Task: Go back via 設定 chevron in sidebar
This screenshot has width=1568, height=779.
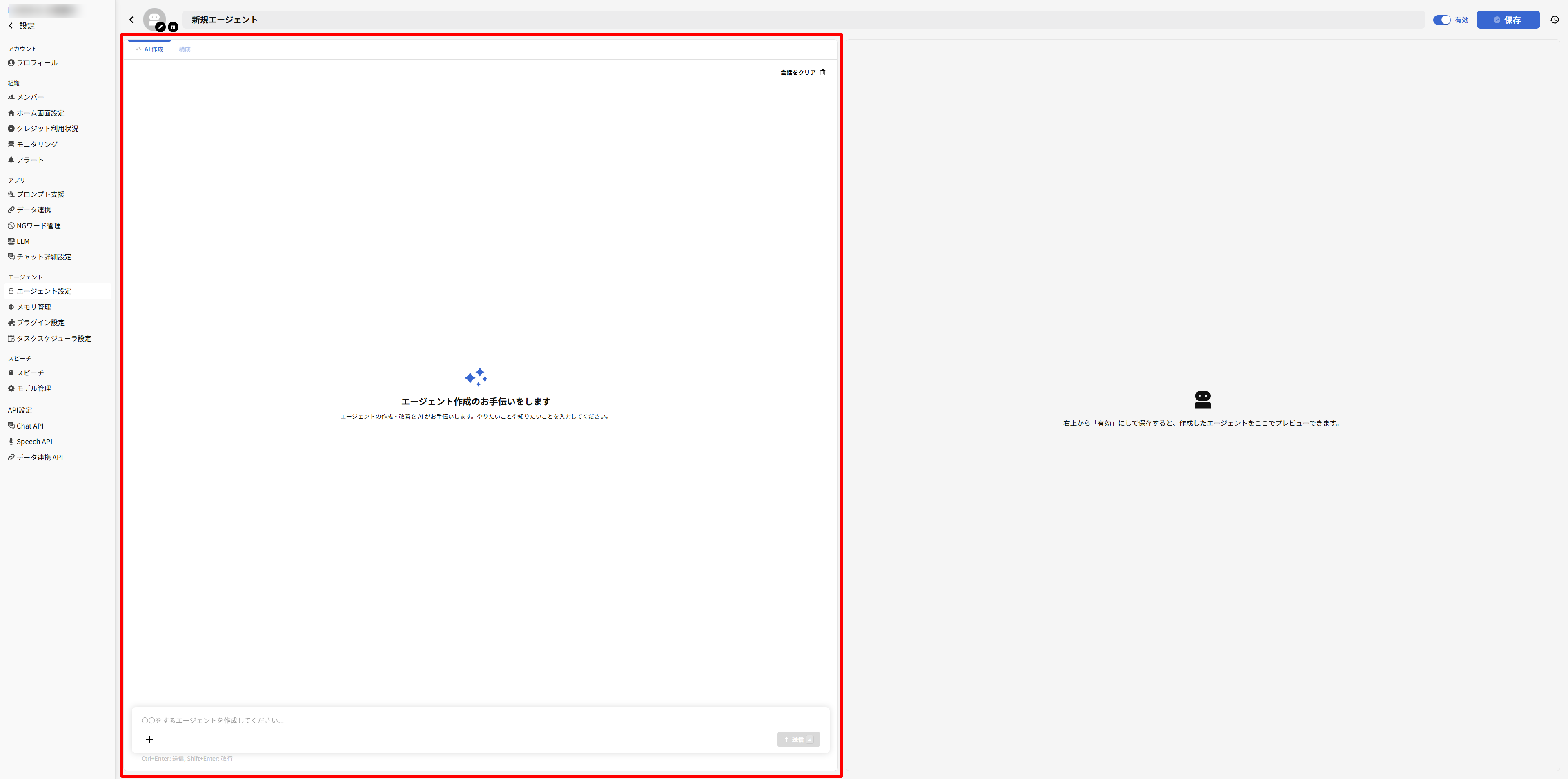Action: (11, 26)
